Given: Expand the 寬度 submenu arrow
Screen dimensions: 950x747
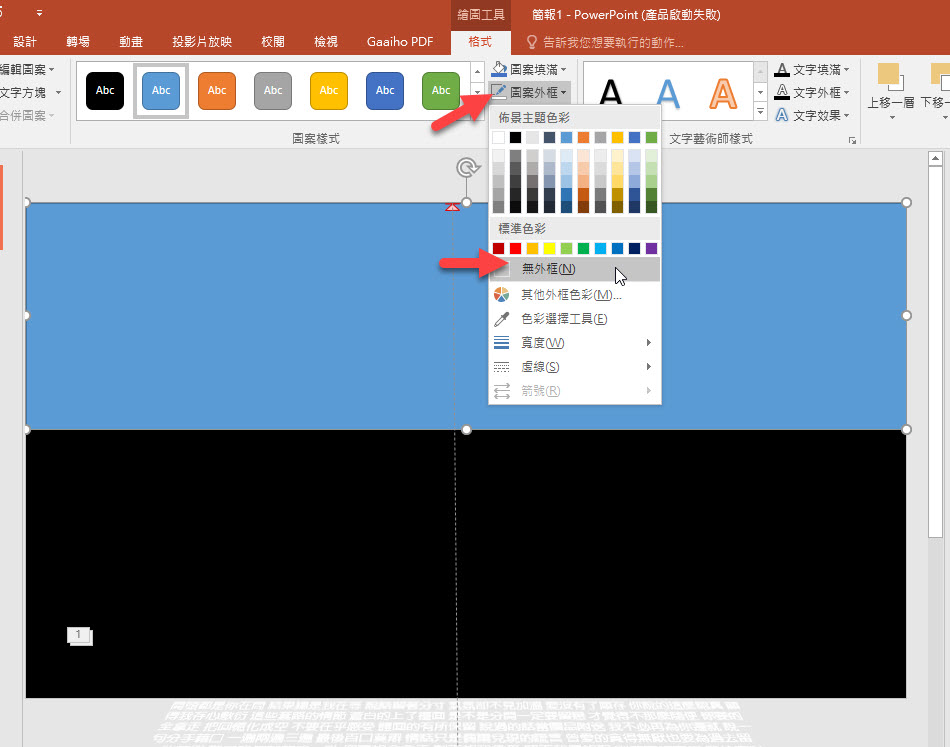Looking at the screenshot, I should 648,343.
